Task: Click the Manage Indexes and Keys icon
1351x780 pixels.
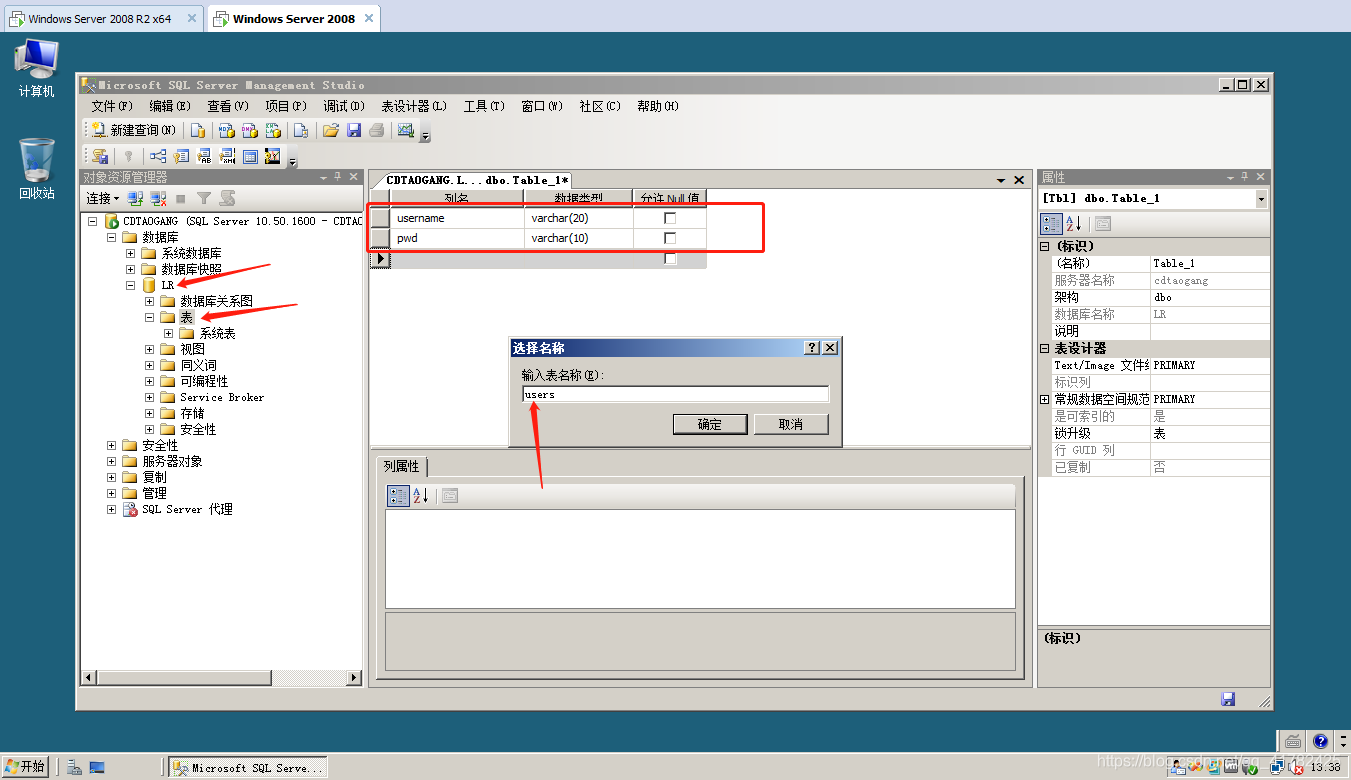Action: (x=181, y=156)
